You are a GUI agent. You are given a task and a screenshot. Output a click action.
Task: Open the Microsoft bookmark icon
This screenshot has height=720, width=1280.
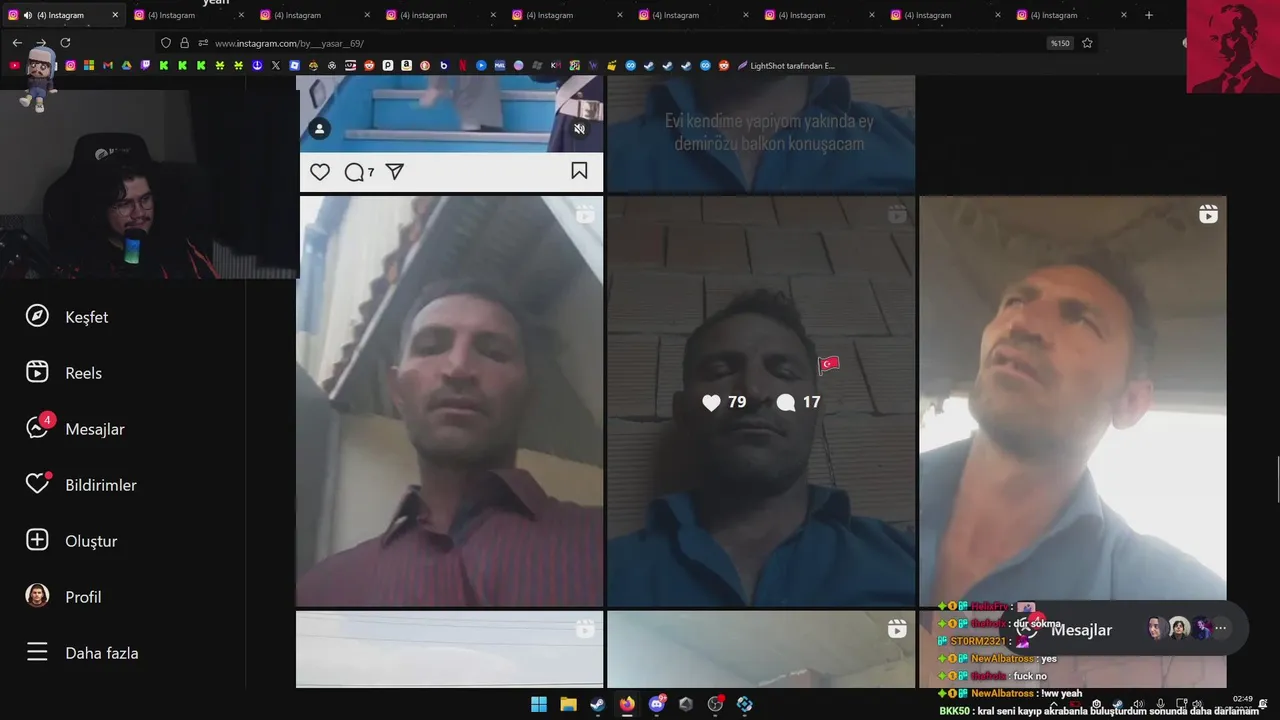89,66
